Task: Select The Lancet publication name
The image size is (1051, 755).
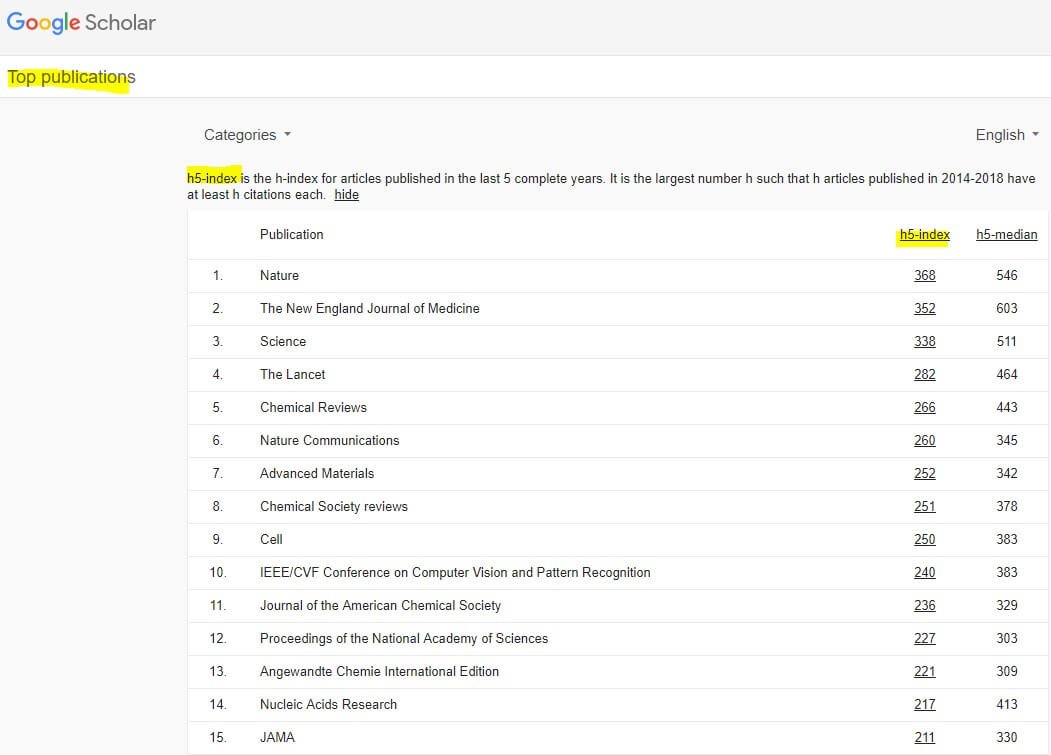Action: click(292, 374)
